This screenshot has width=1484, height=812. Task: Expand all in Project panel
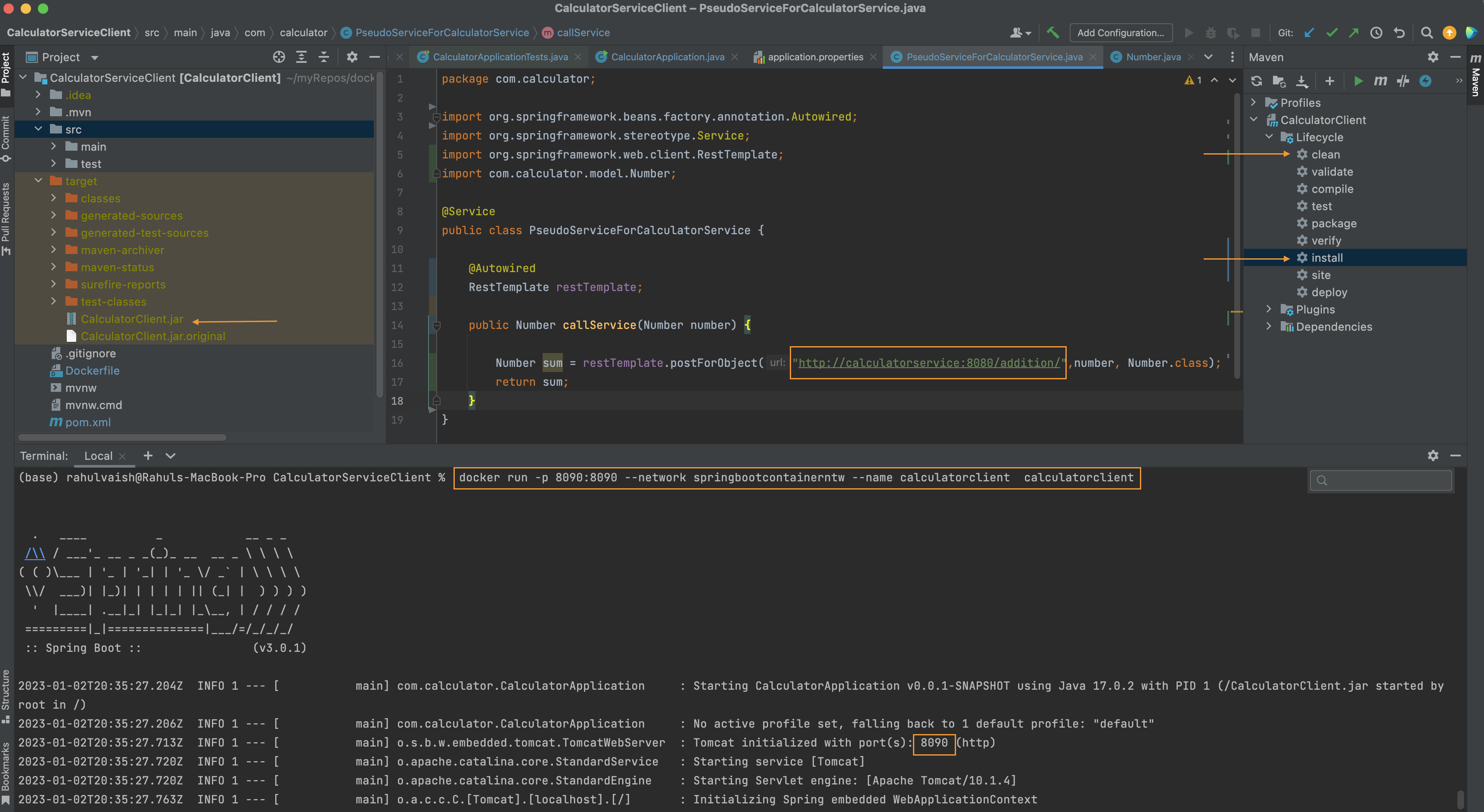pos(301,57)
